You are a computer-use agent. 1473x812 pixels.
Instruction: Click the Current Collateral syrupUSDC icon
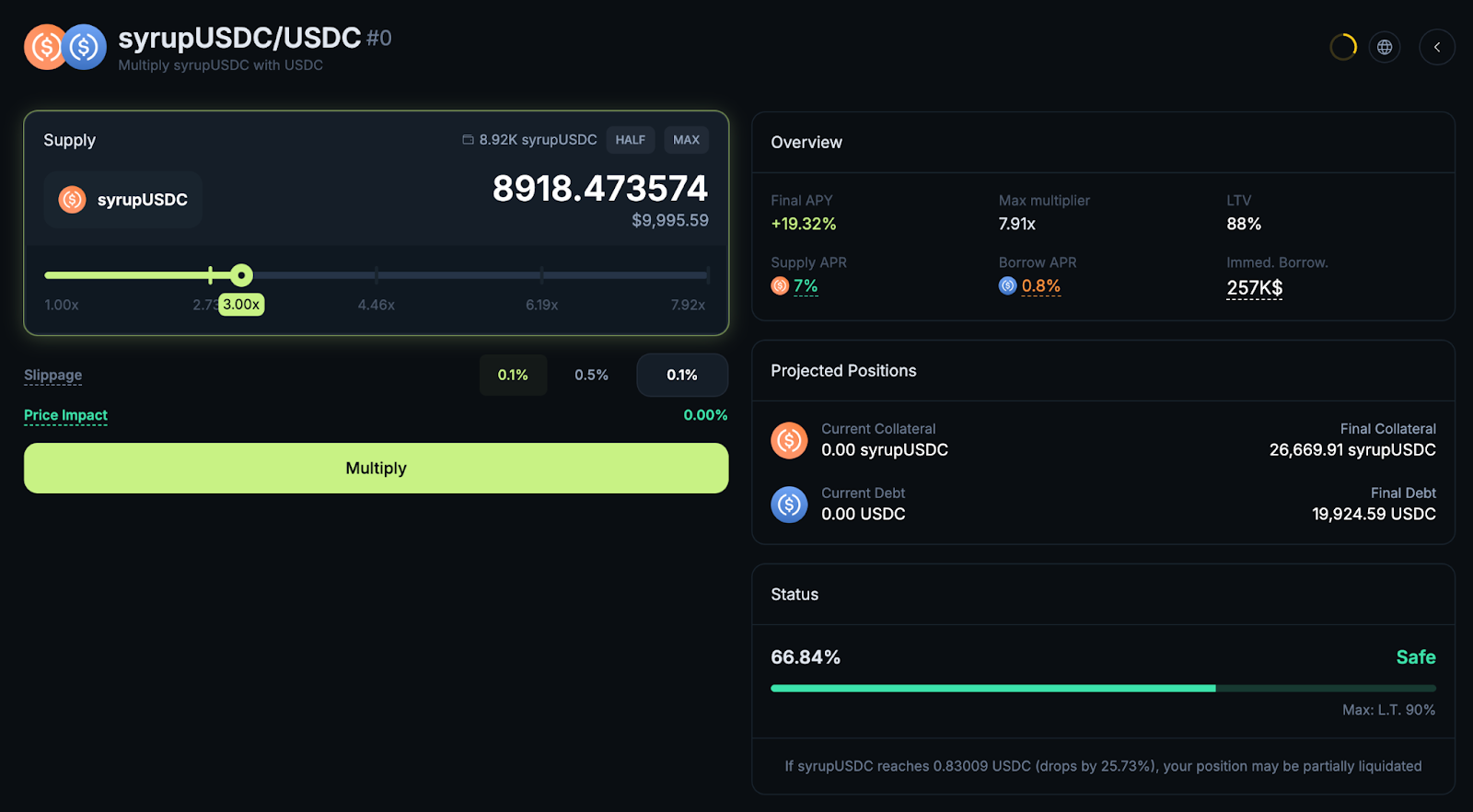[789, 440]
